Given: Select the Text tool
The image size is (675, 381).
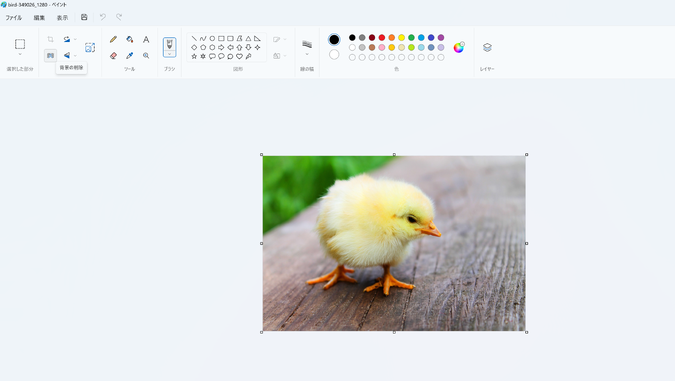Looking at the screenshot, I should [x=146, y=39].
